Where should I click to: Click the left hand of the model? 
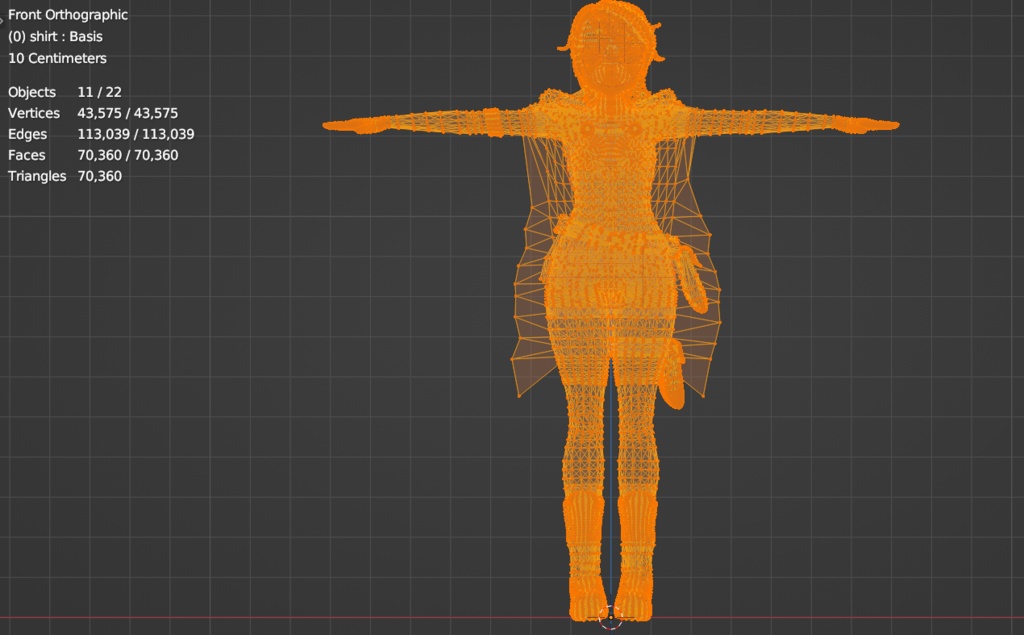350,126
